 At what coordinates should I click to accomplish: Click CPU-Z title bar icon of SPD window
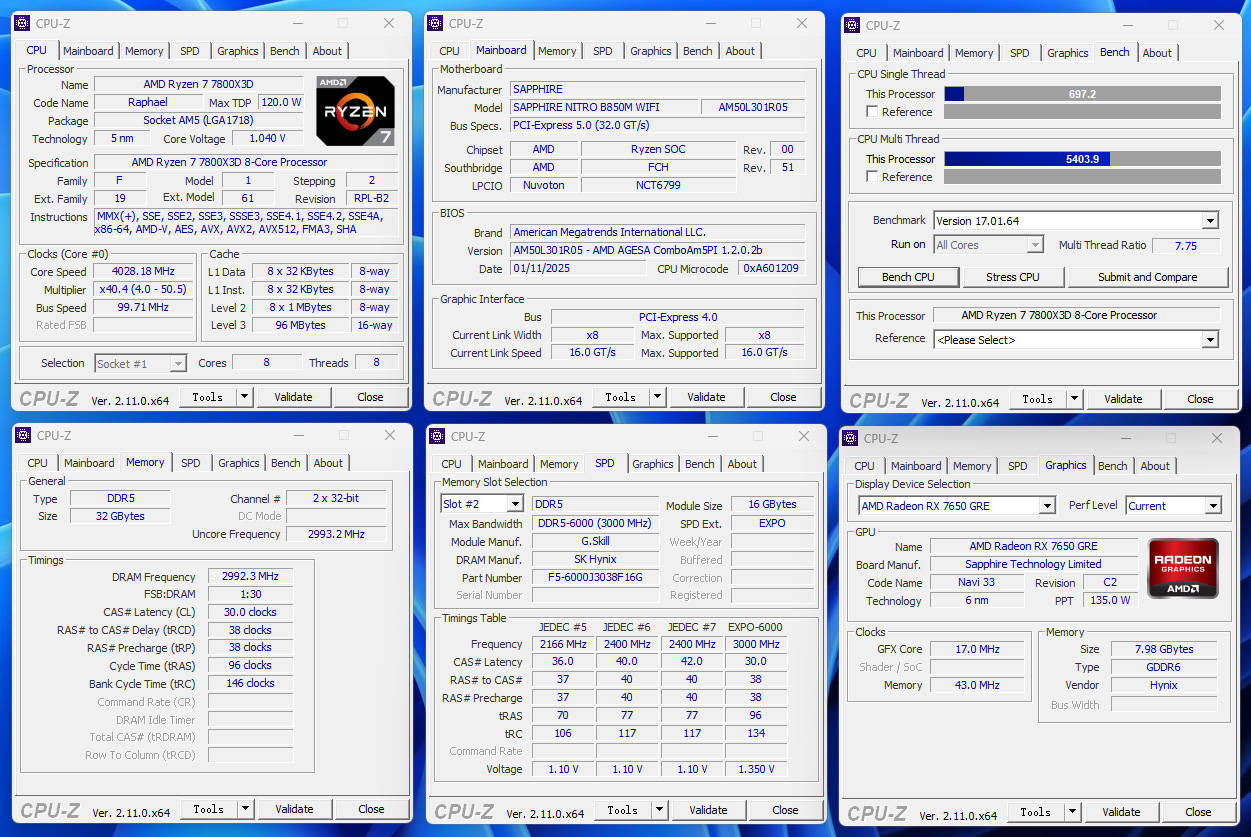pos(437,436)
